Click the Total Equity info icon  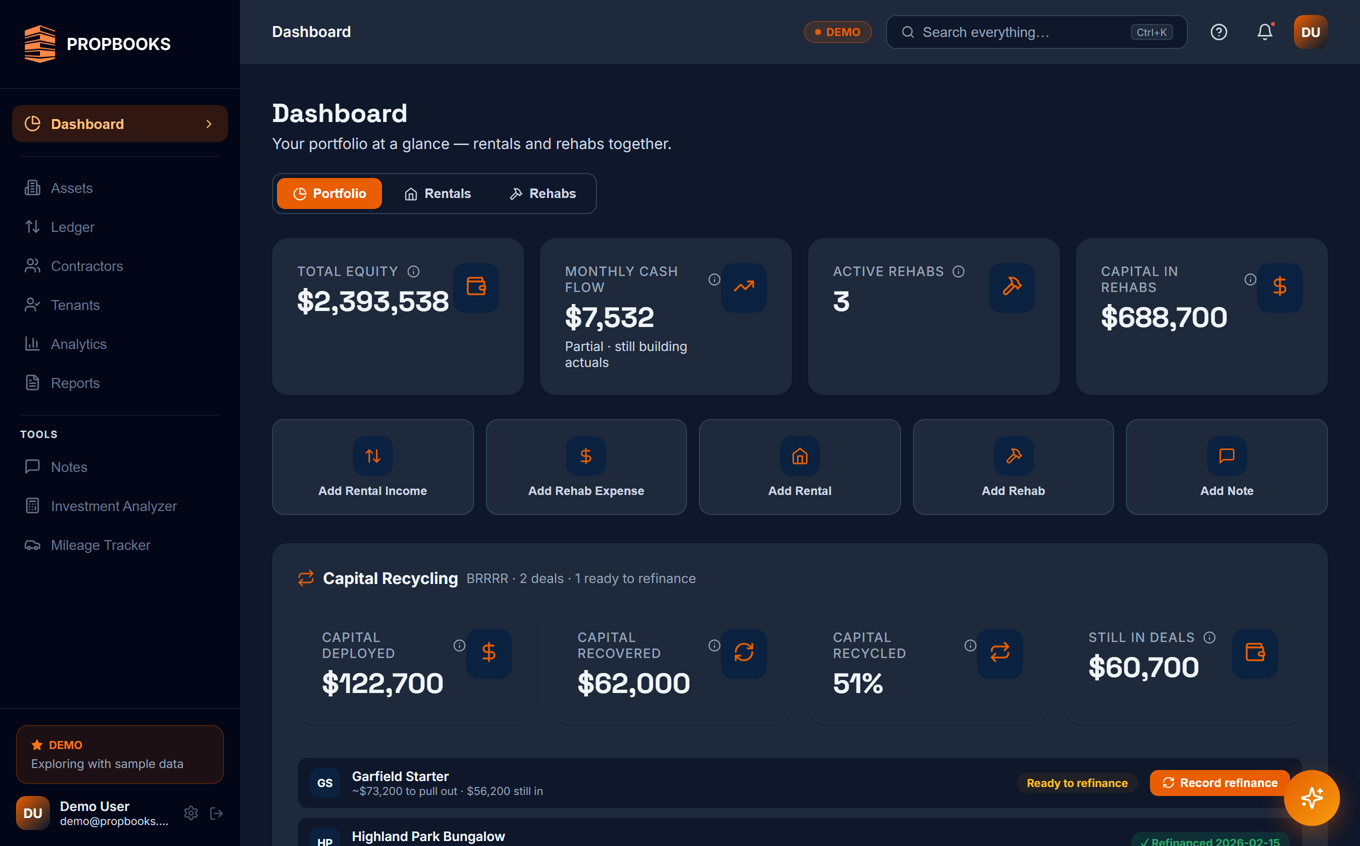tap(413, 271)
